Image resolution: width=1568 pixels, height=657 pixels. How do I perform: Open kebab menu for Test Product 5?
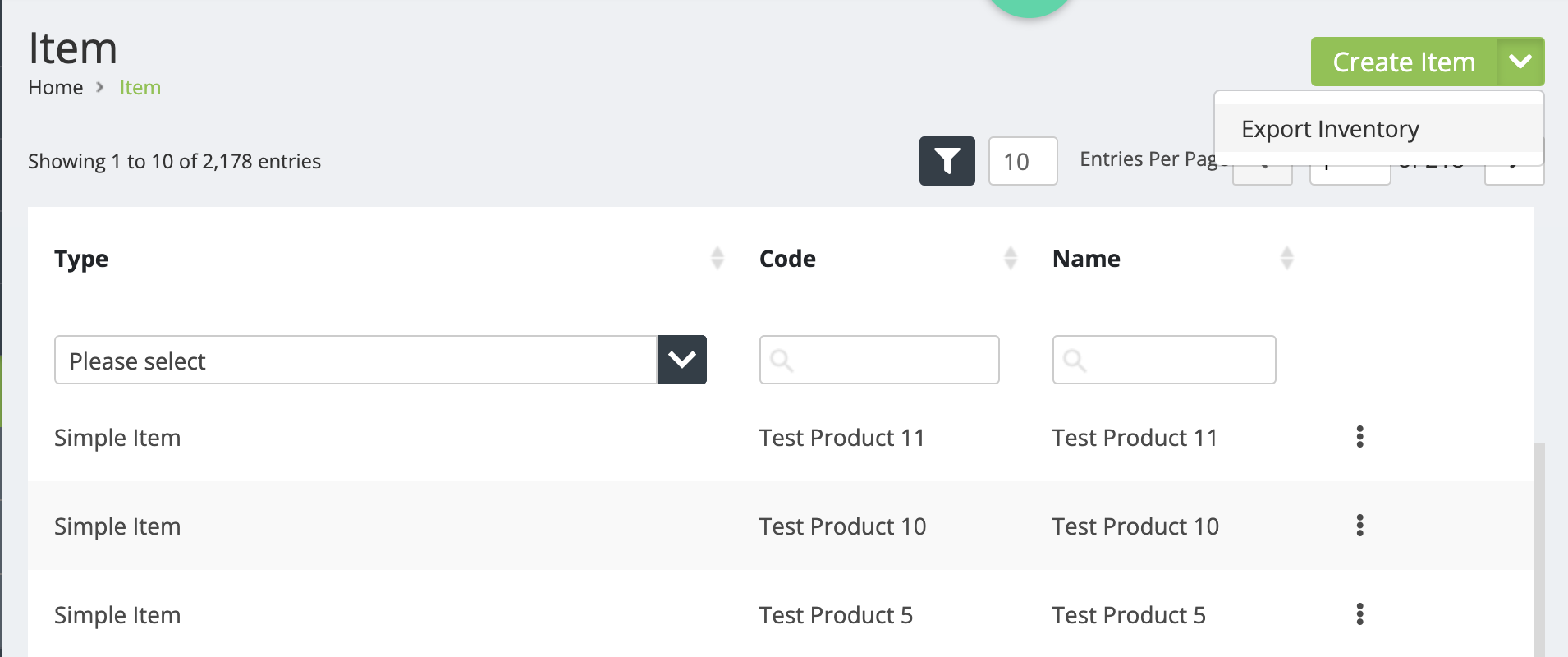click(1359, 614)
